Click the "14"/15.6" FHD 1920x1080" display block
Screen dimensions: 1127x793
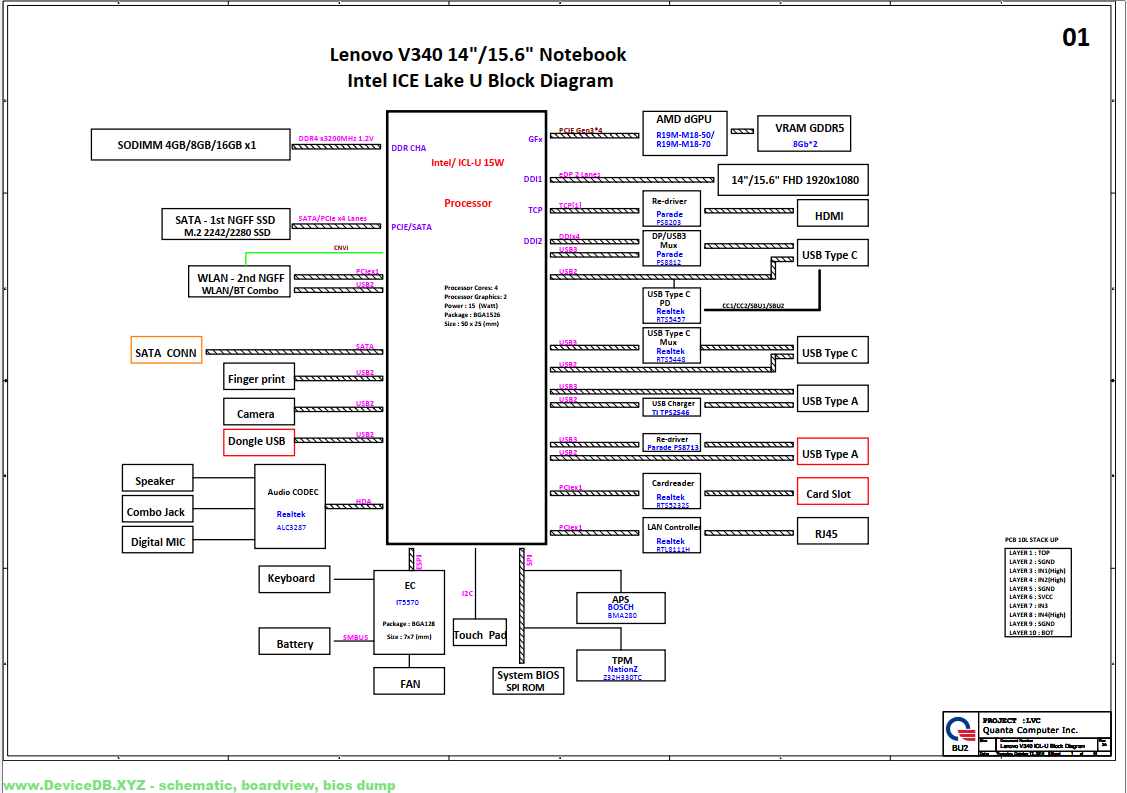click(793, 180)
